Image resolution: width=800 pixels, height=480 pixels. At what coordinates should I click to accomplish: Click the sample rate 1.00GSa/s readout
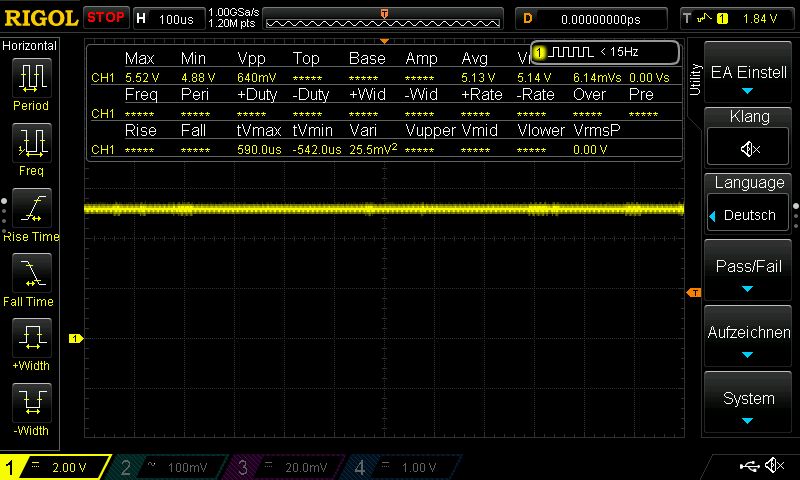tap(234, 12)
